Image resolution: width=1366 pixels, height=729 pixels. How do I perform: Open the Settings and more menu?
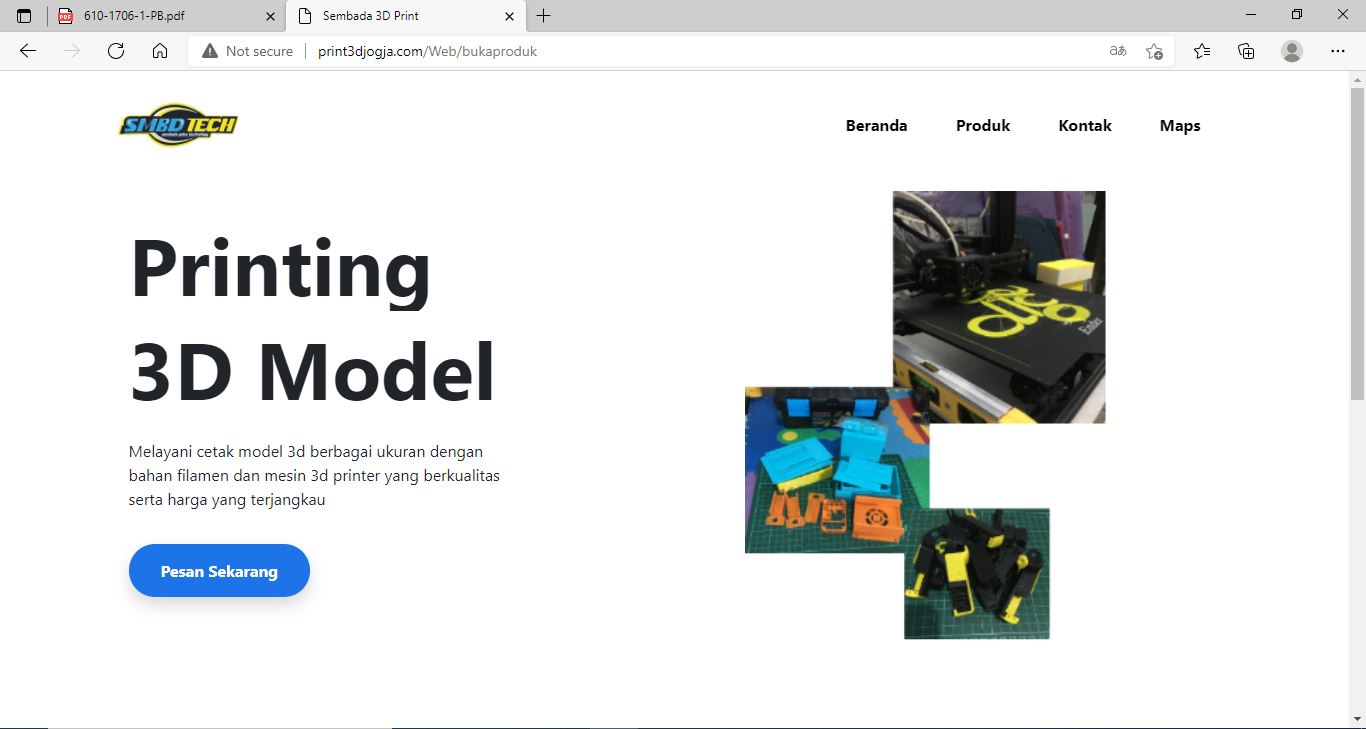point(1338,51)
